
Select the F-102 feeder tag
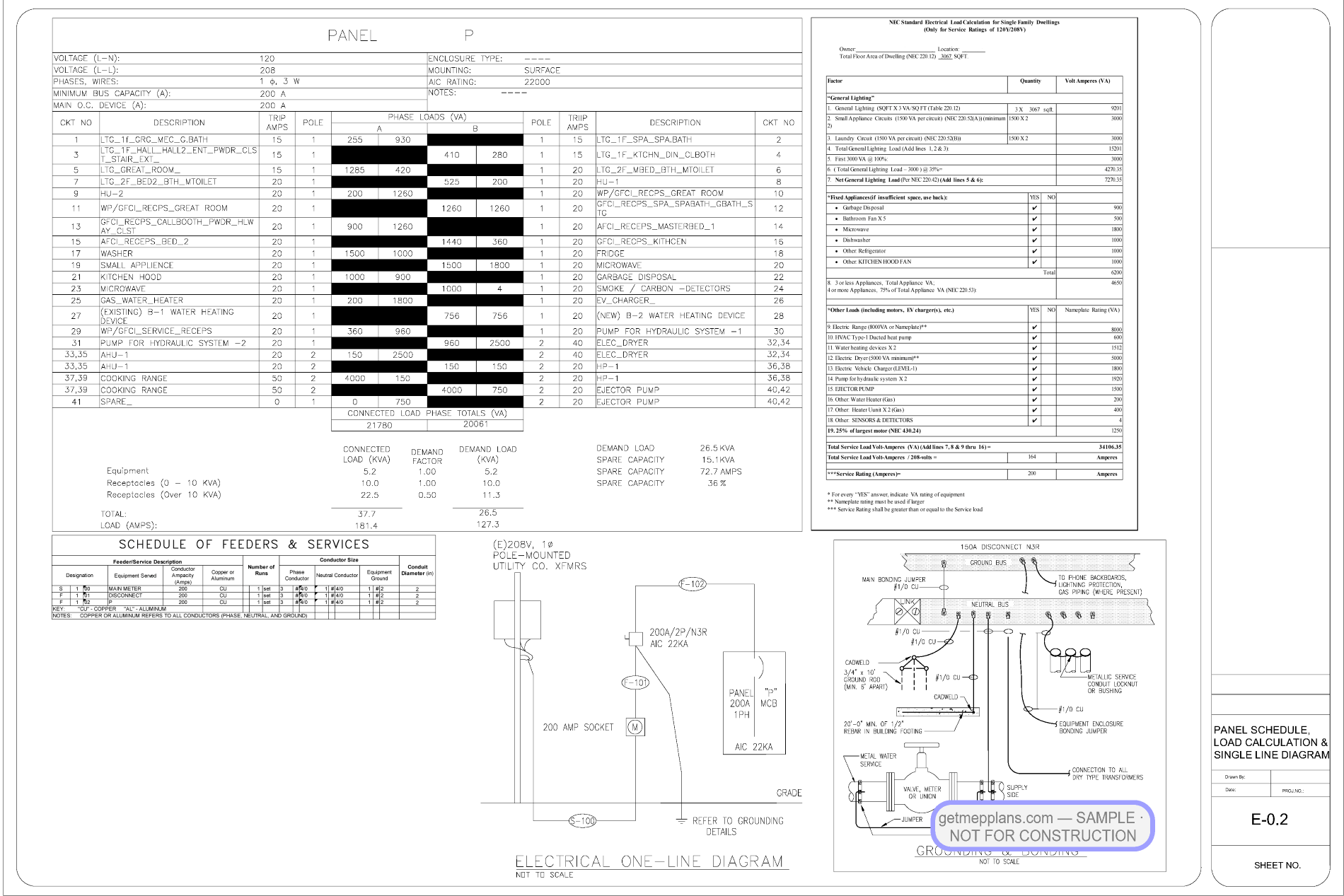pyautogui.click(x=693, y=584)
